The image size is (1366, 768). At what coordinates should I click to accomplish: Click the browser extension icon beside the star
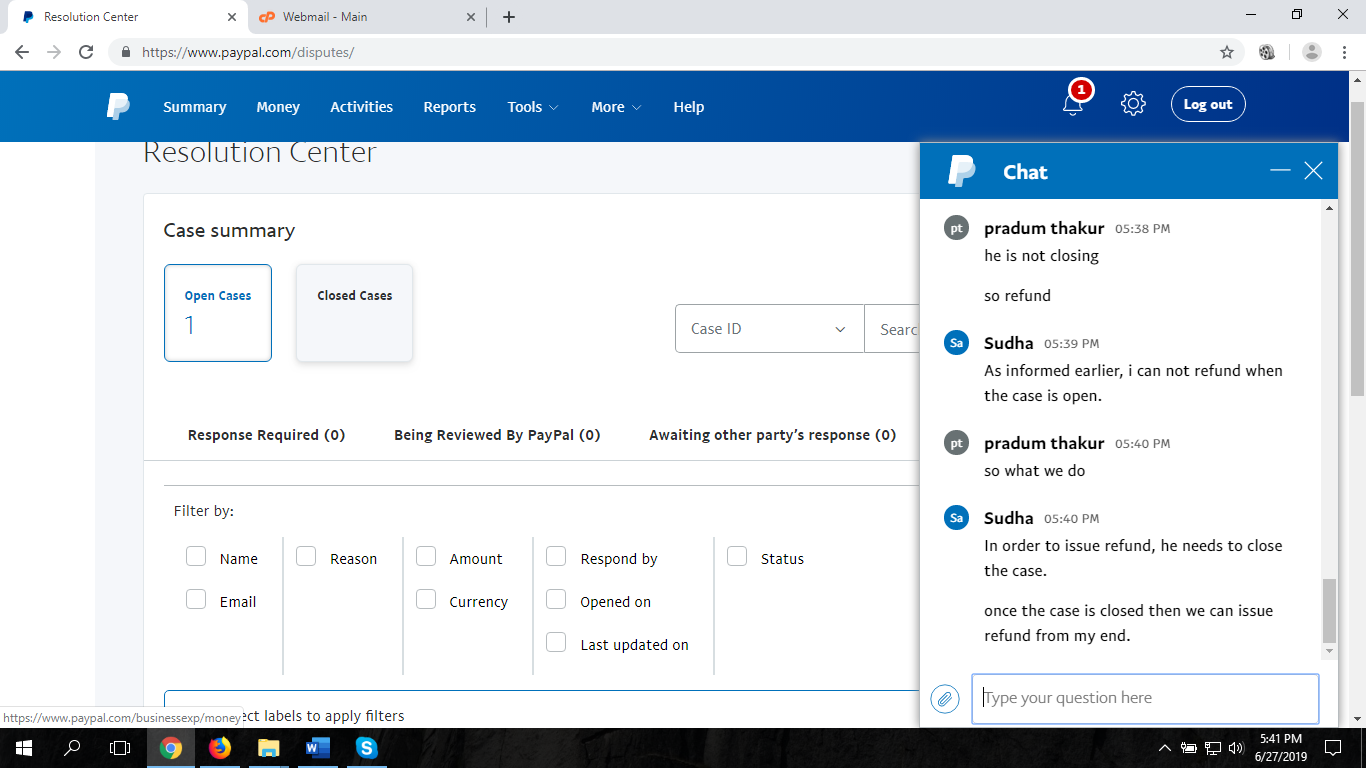coord(1267,52)
